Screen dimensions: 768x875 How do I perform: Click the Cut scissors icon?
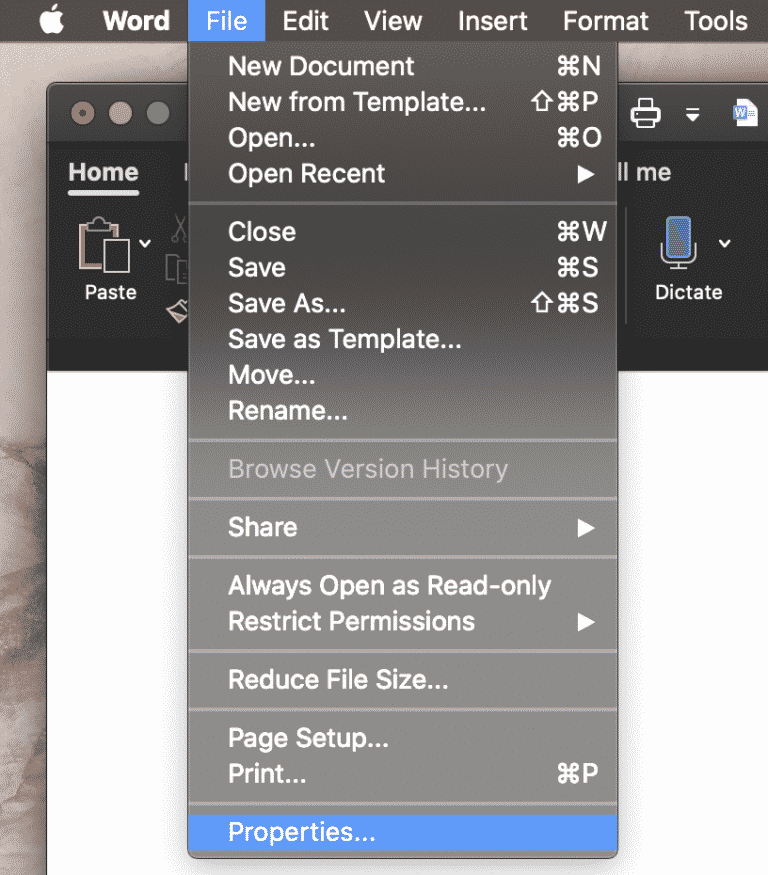(x=178, y=225)
